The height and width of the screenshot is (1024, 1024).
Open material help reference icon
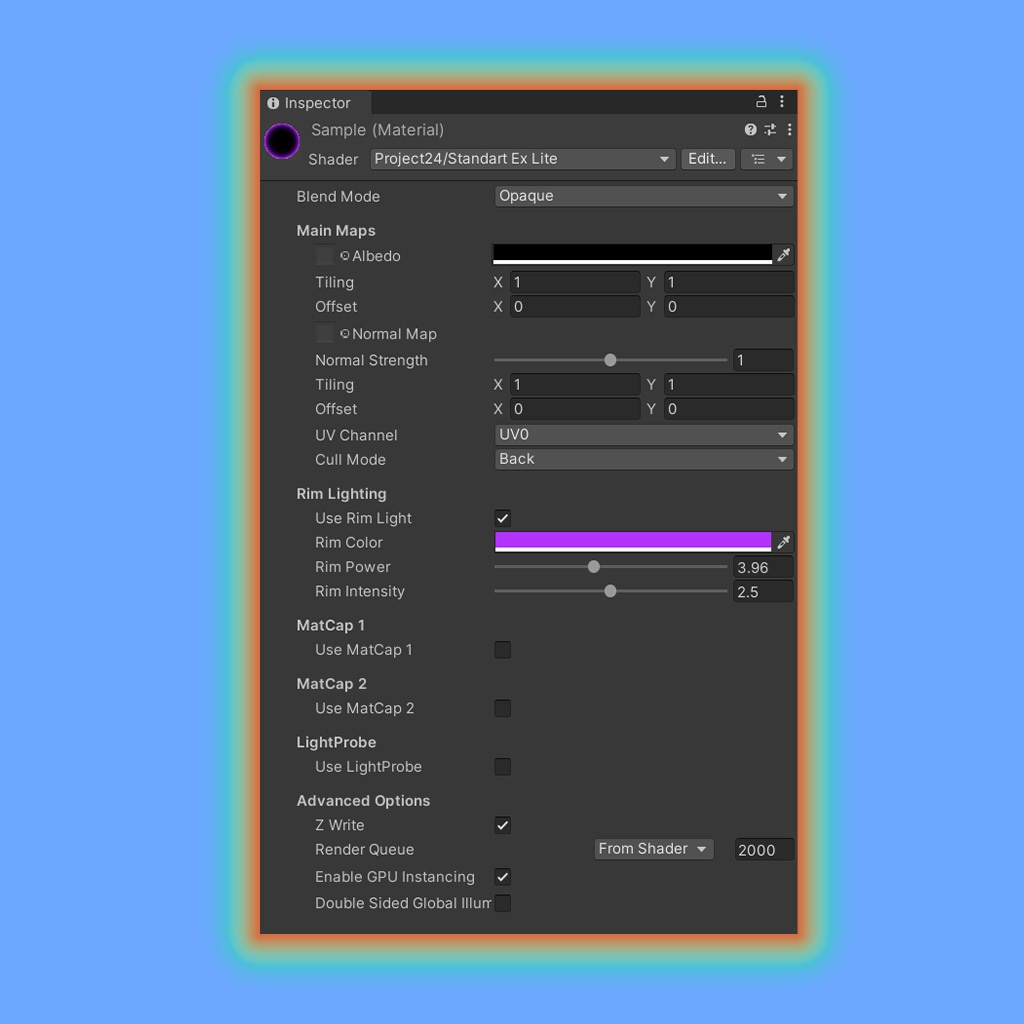[x=750, y=129]
